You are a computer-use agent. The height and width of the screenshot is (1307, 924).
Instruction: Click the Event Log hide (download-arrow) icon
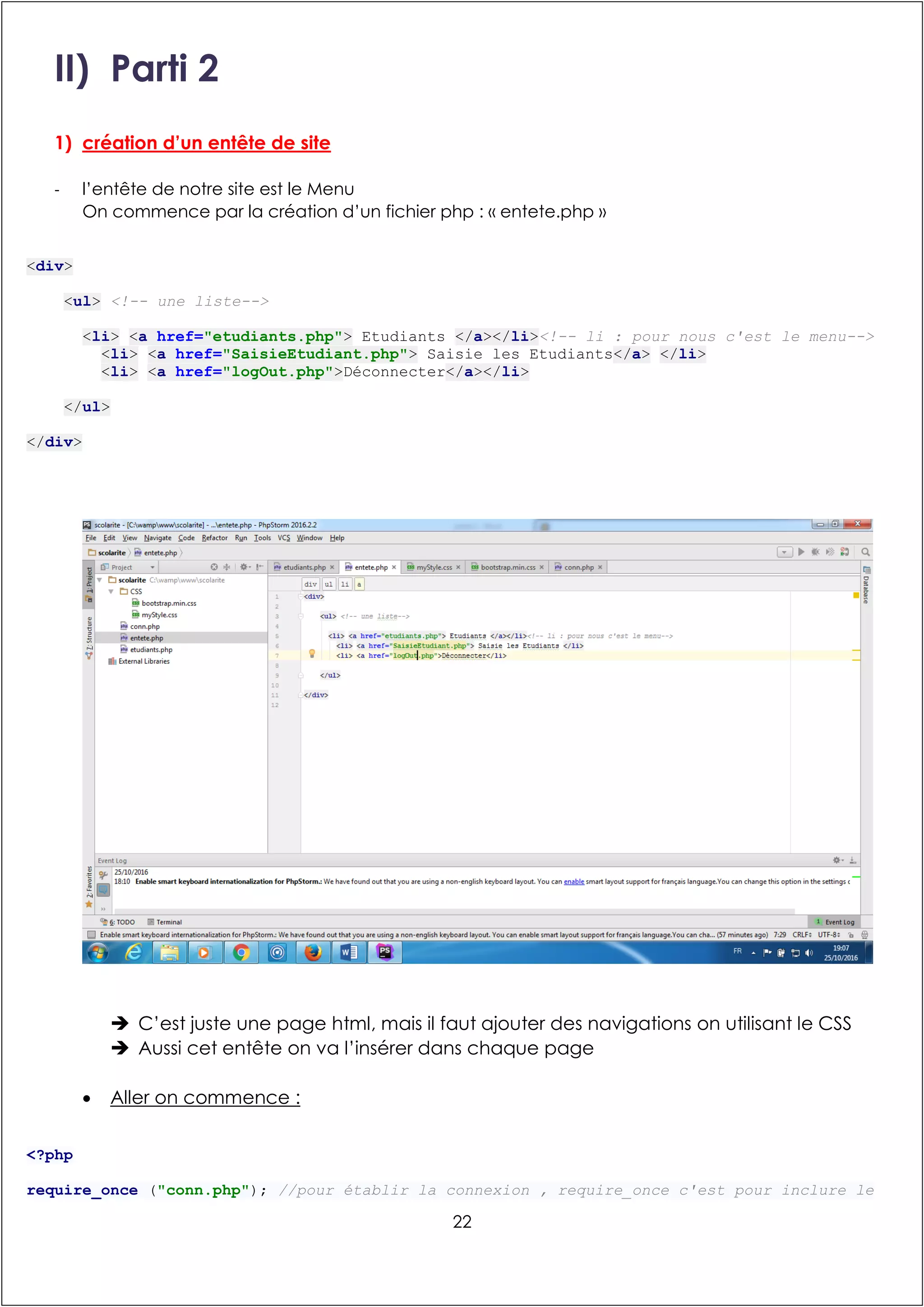pyautogui.click(x=853, y=860)
